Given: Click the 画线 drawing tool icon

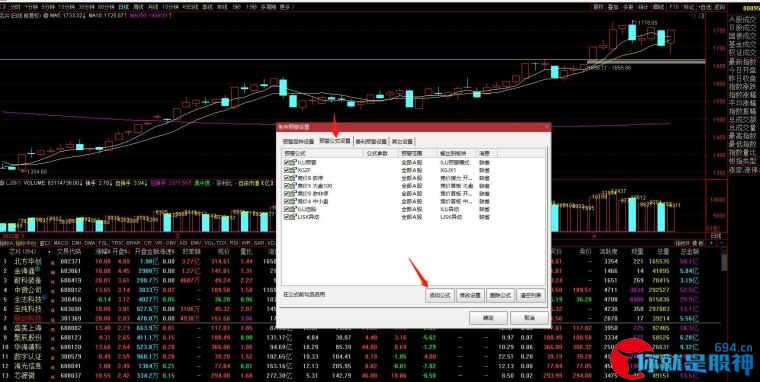Looking at the screenshot, I should click(x=658, y=7).
